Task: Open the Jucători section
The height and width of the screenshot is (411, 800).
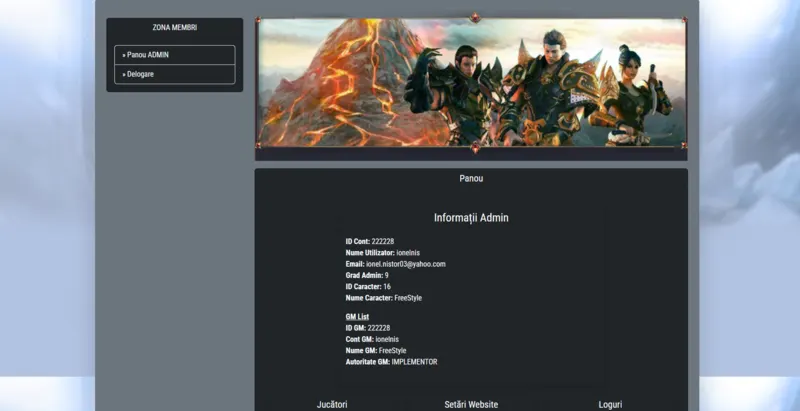Action: point(332,404)
